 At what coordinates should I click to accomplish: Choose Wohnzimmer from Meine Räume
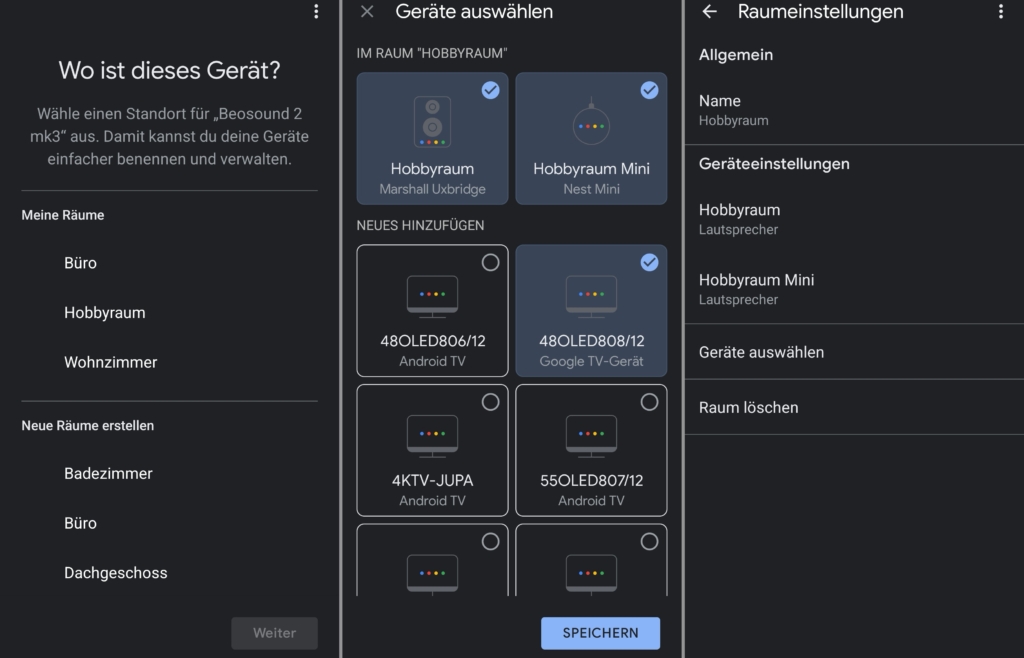(x=110, y=362)
